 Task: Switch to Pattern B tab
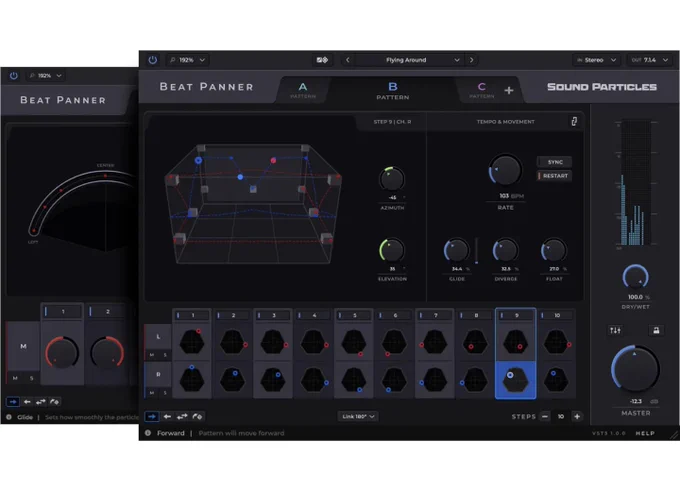tap(392, 90)
